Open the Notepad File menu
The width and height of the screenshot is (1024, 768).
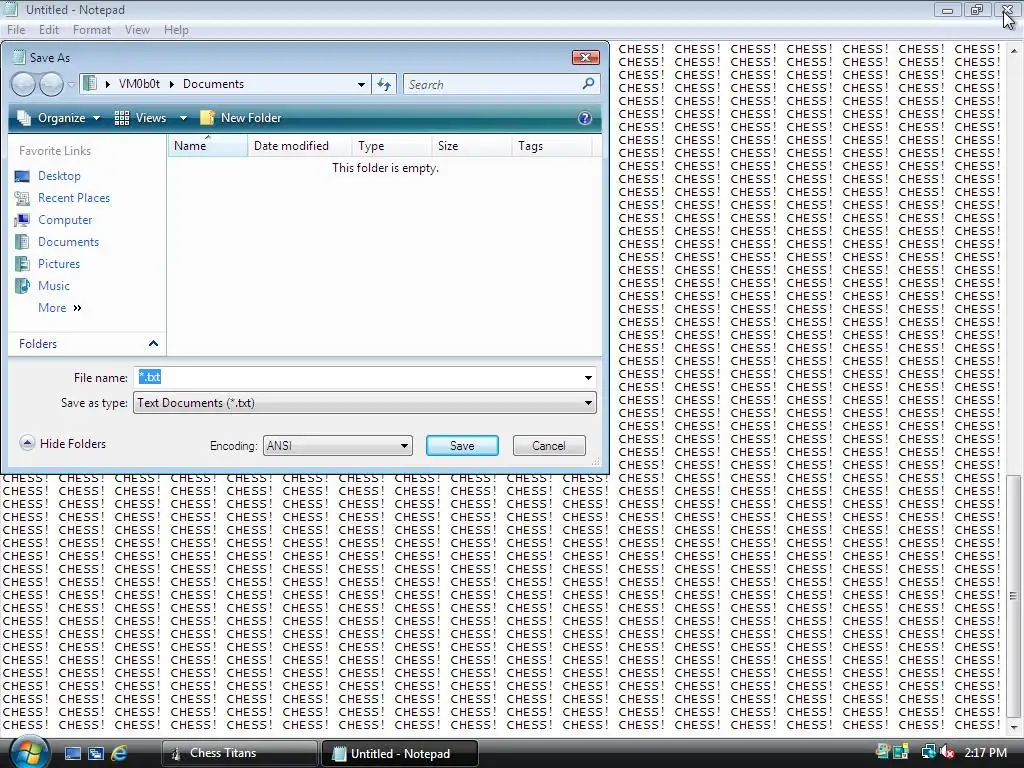pos(16,30)
